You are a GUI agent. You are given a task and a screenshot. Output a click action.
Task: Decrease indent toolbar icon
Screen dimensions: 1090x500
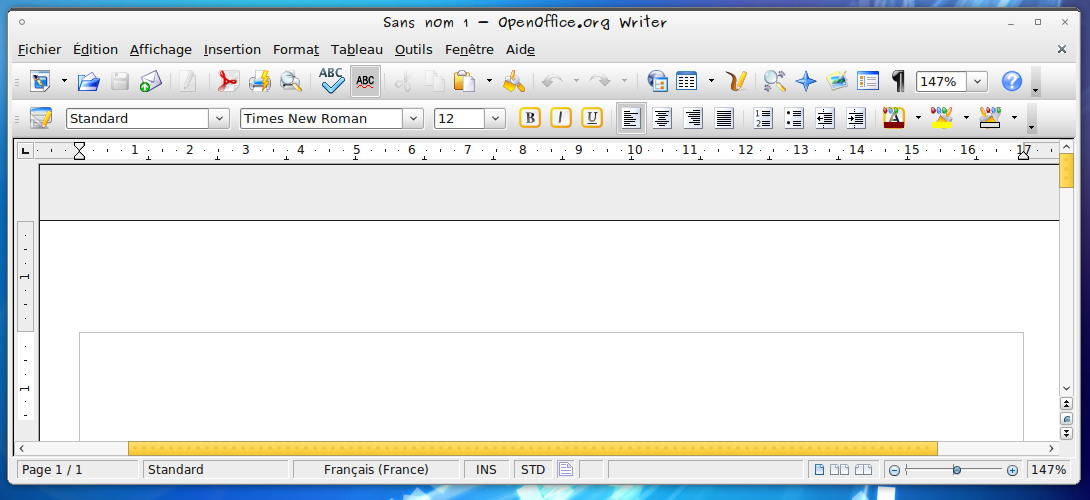[x=825, y=118]
